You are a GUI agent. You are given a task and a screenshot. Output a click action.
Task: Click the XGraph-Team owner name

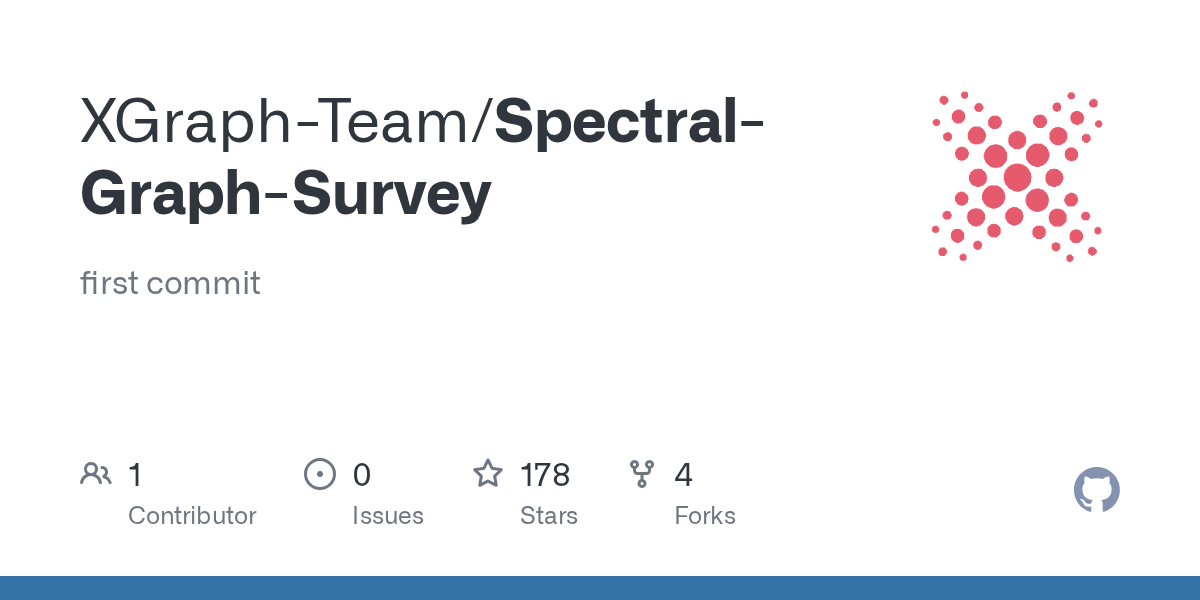pos(282,121)
